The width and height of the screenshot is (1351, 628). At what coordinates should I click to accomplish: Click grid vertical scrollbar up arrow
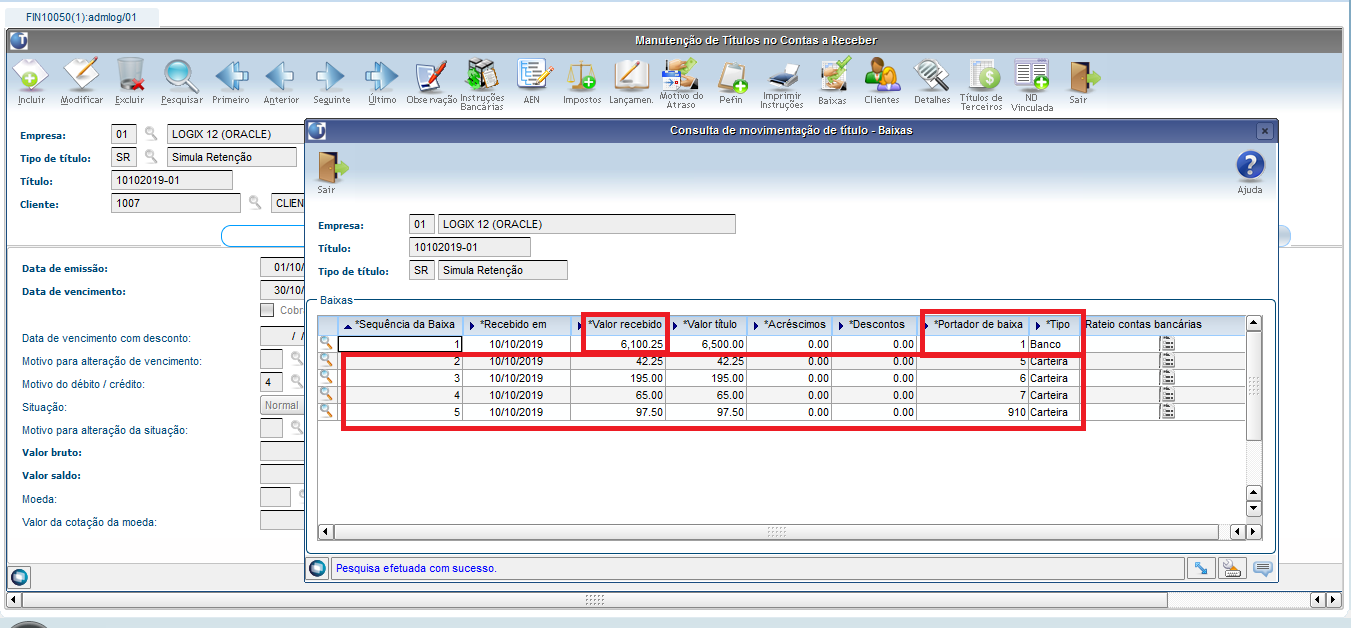pos(1253,324)
